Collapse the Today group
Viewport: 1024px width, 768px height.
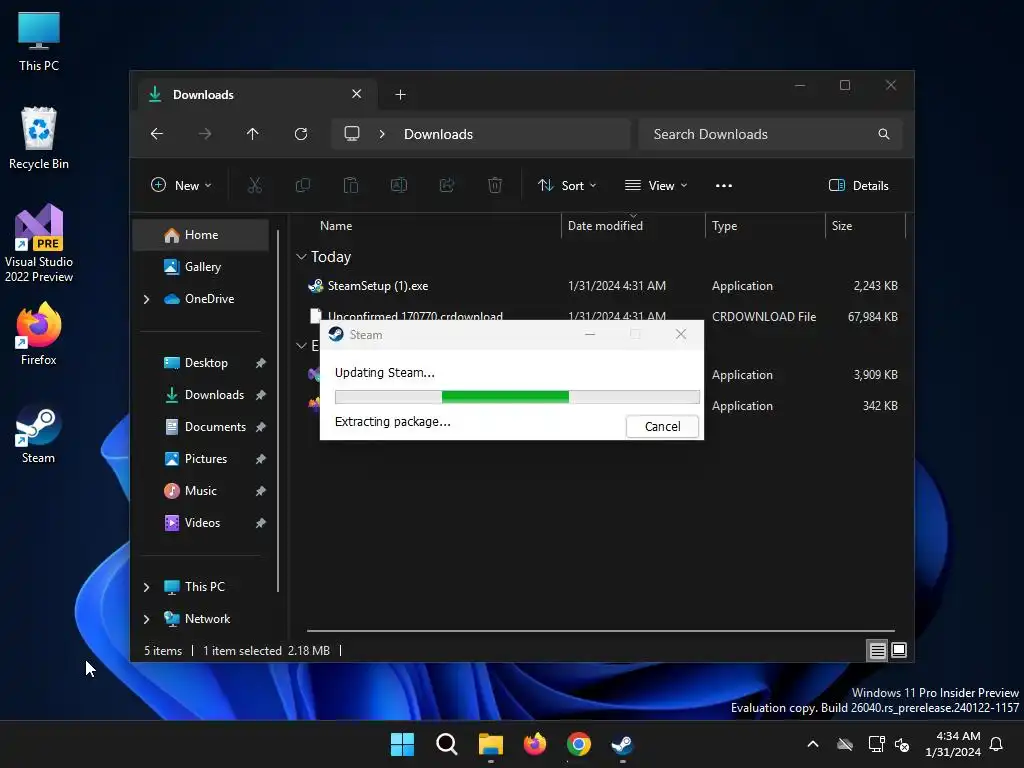(301, 257)
